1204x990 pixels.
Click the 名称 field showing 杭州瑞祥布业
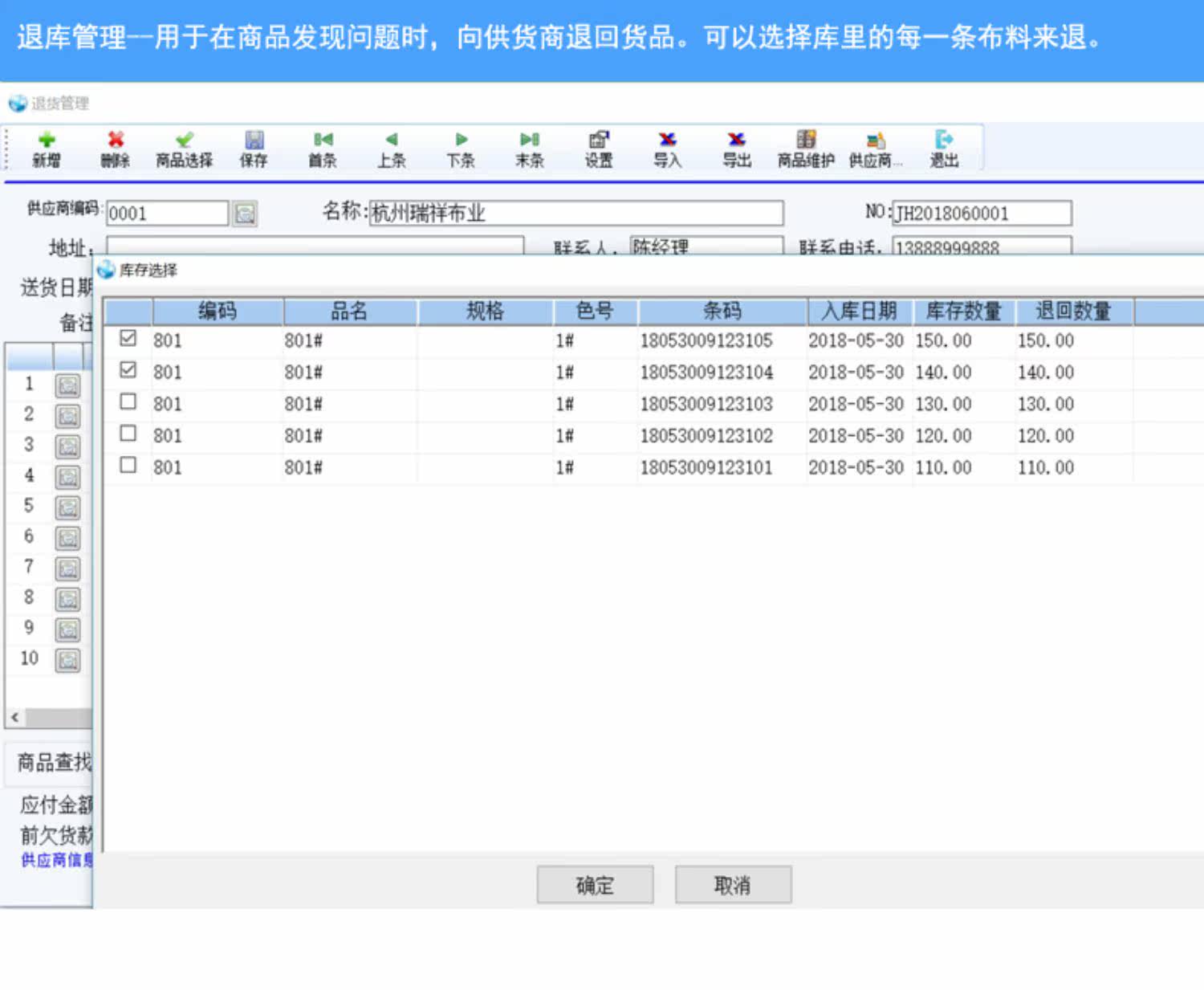point(576,214)
